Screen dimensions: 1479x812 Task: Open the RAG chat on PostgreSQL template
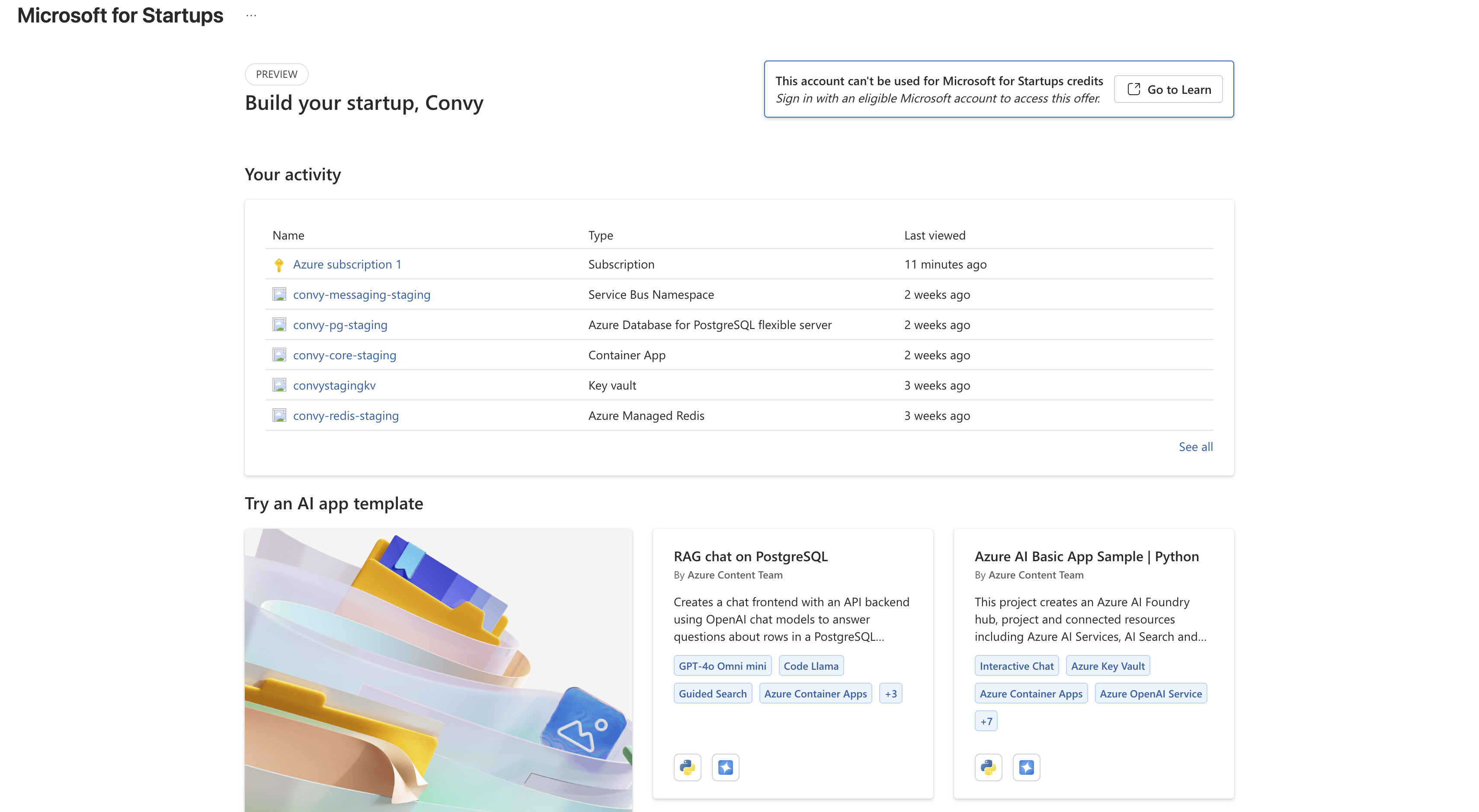[x=750, y=556]
